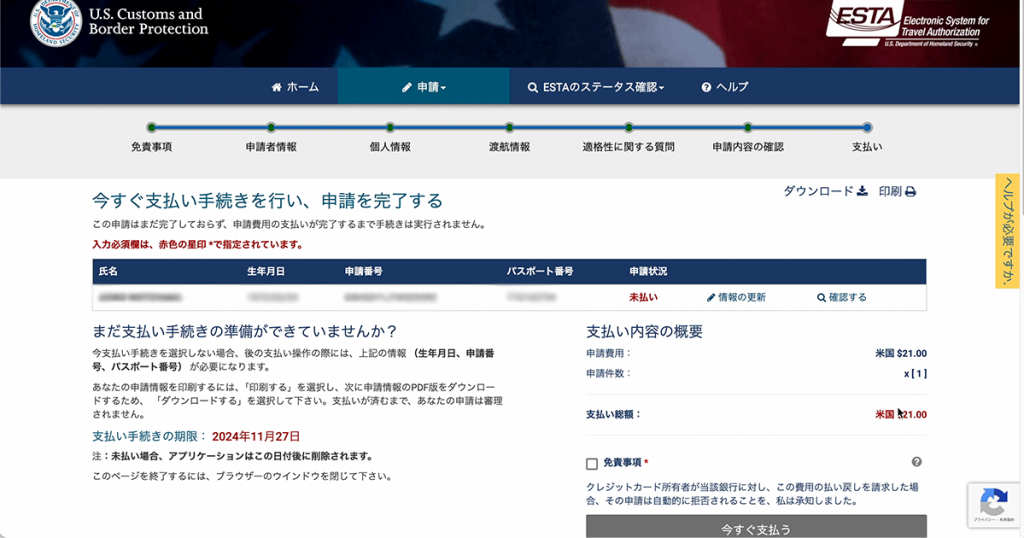The height and width of the screenshot is (538, 1024).
Task: Click the magnifier icon for 確認する
Action: click(x=822, y=298)
